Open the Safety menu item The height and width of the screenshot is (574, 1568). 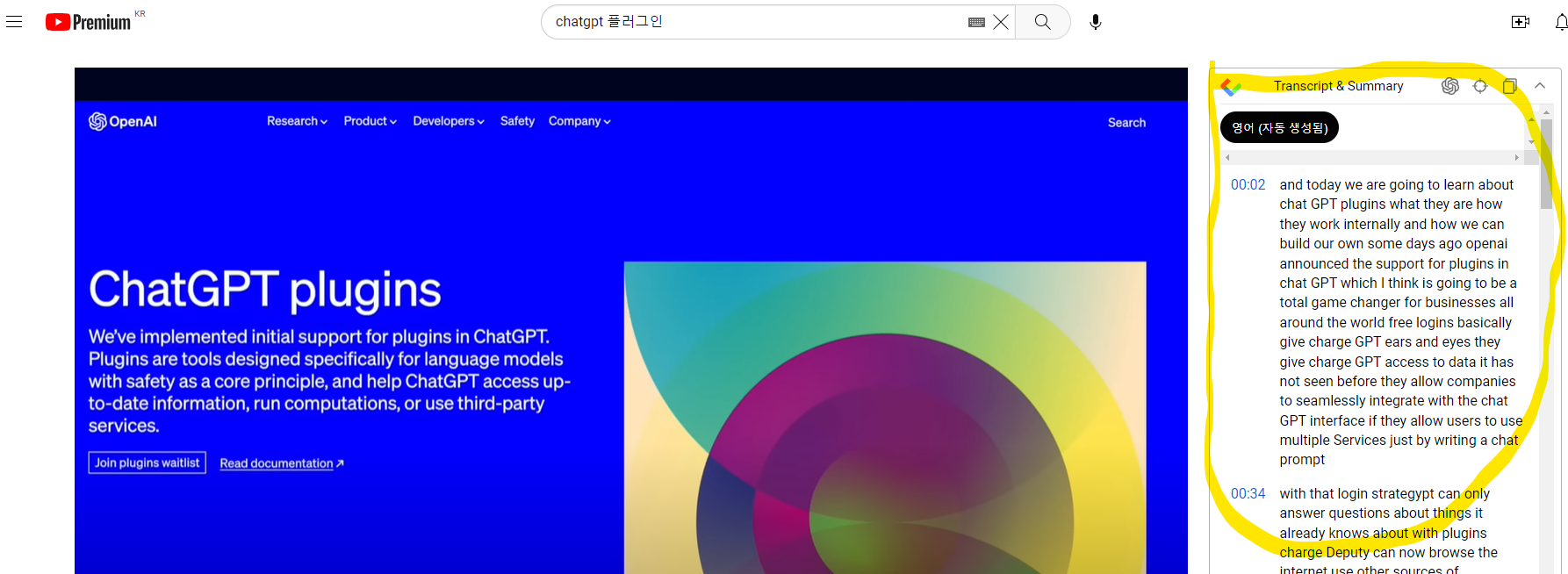pos(517,121)
